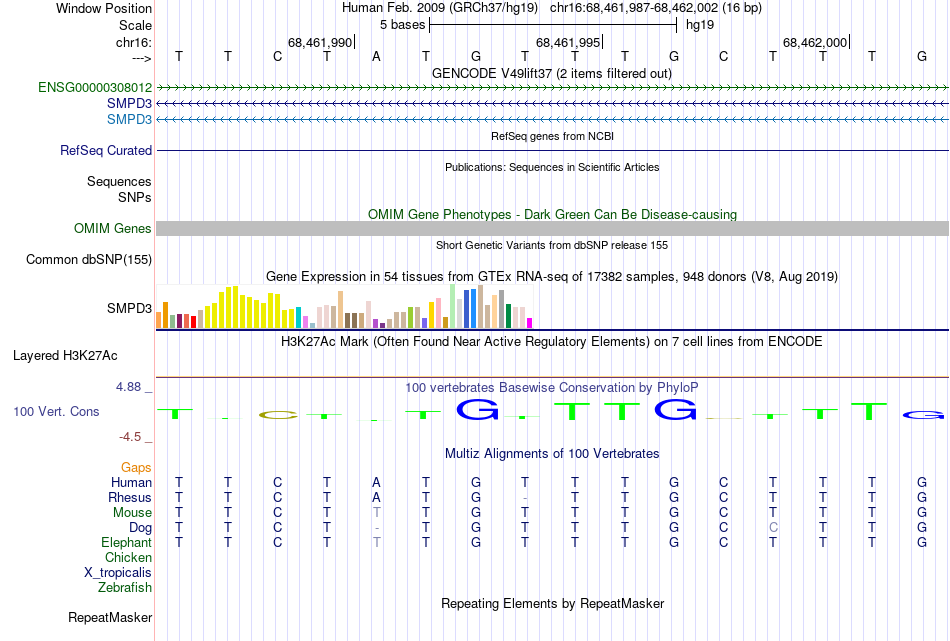Click the Elephant alignment row label
This screenshot has width=950, height=641.
coord(127,542)
